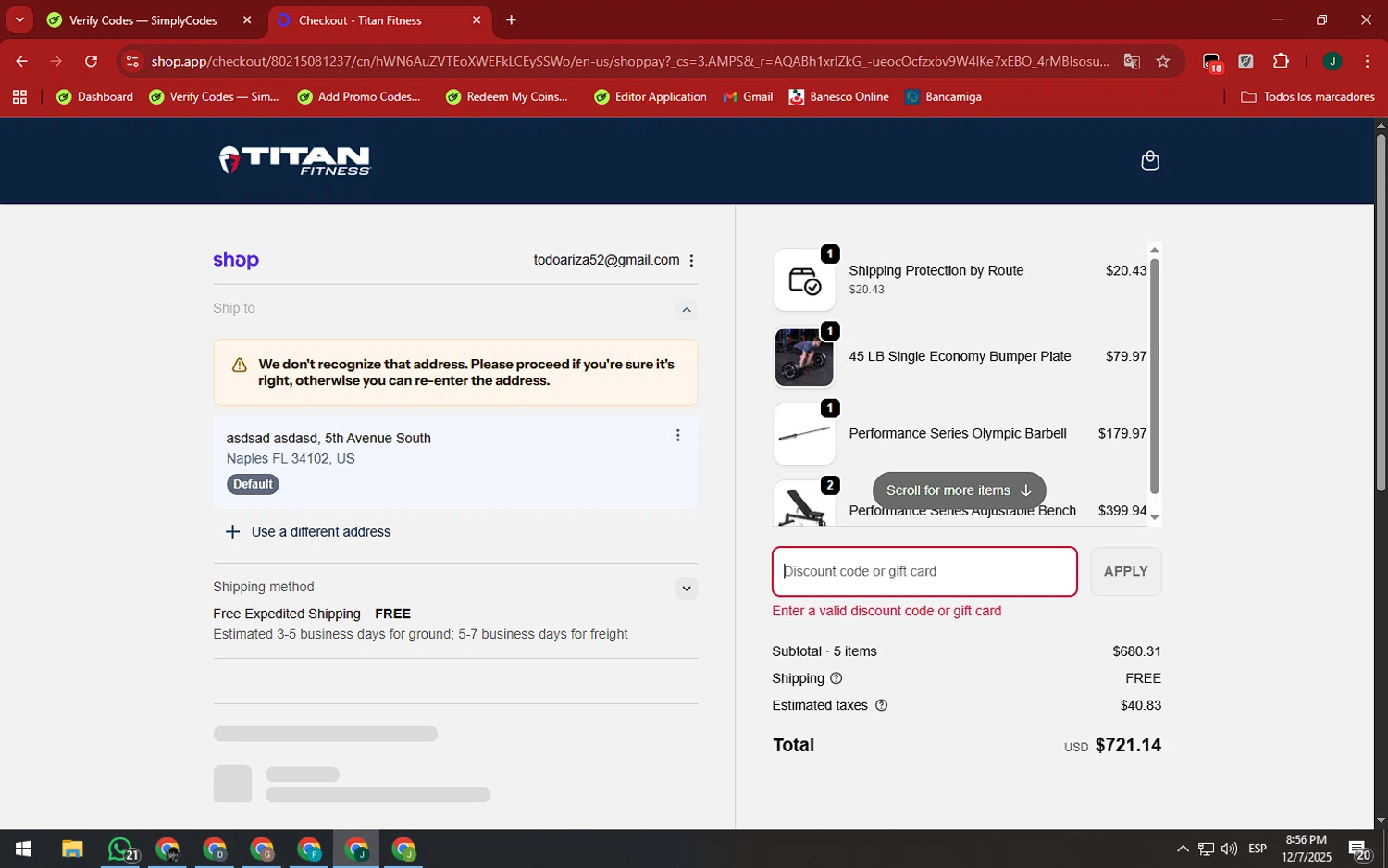The height and width of the screenshot is (868, 1388).
Task: Open a new browser tab
Action: click(511, 19)
